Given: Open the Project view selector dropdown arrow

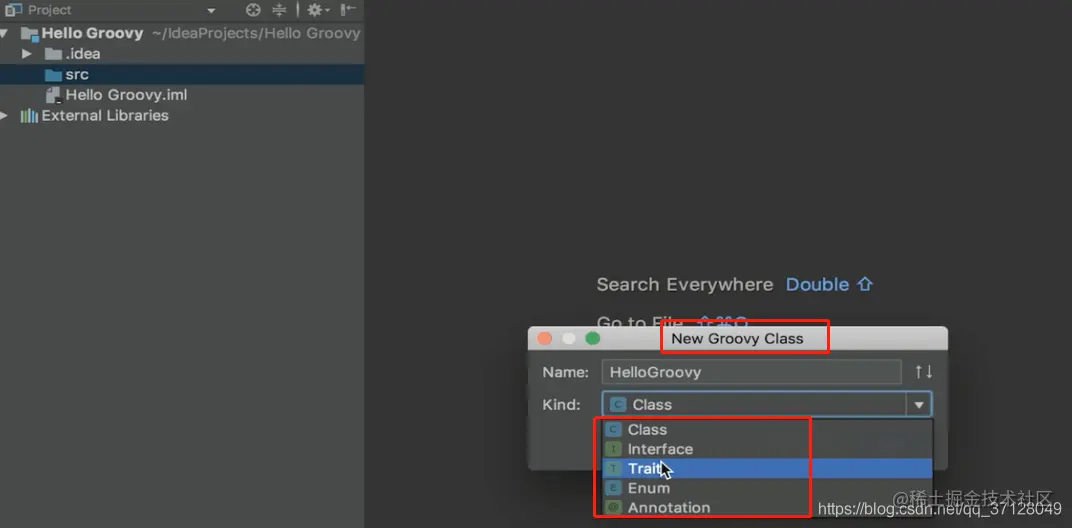Looking at the screenshot, I should pyautogui.click(x=211, y=10).
